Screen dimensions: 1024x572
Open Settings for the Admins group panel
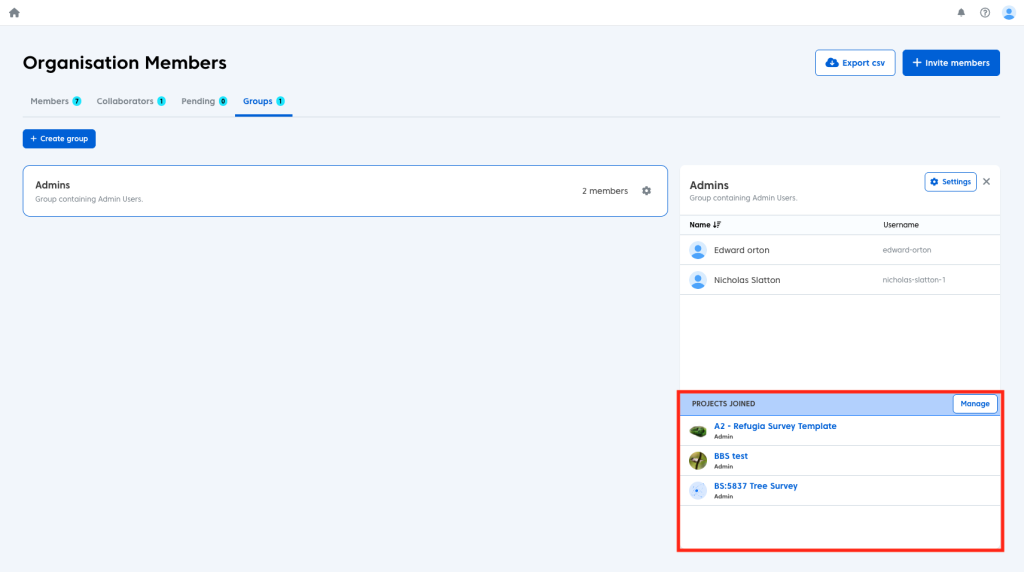tap(950, 182)
